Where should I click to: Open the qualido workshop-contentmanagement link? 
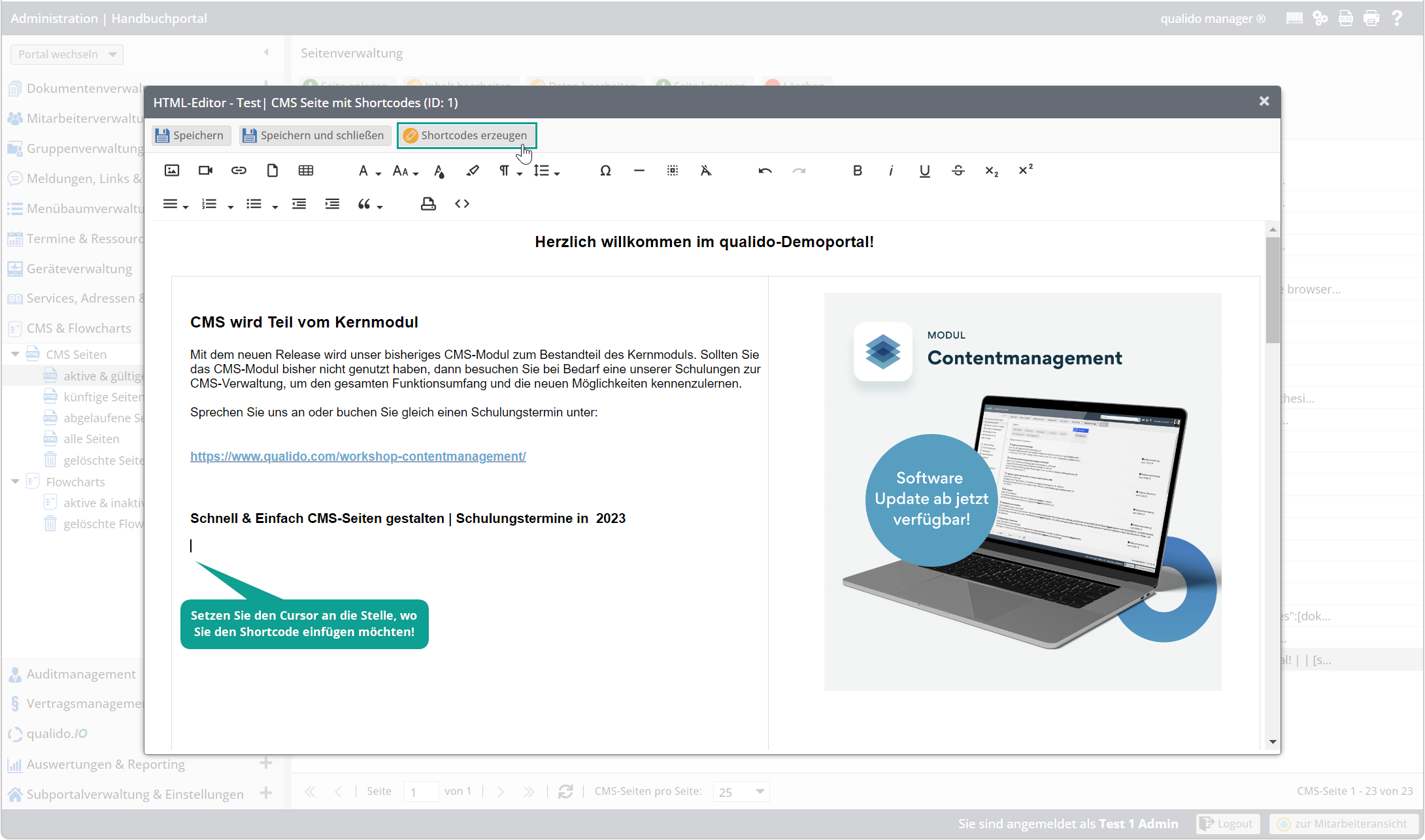click(x=358, y=456)
